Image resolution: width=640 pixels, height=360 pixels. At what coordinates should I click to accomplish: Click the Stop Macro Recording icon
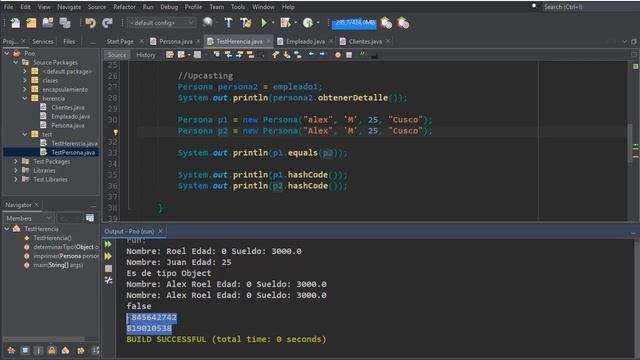349,55
